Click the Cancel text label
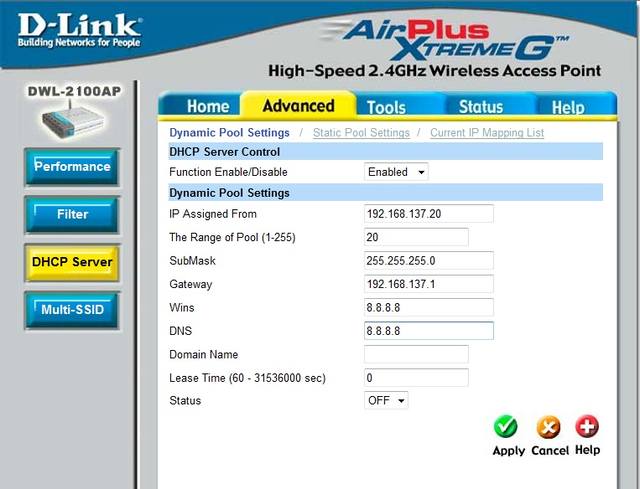The image size is (640, 489). coord(550,450)
